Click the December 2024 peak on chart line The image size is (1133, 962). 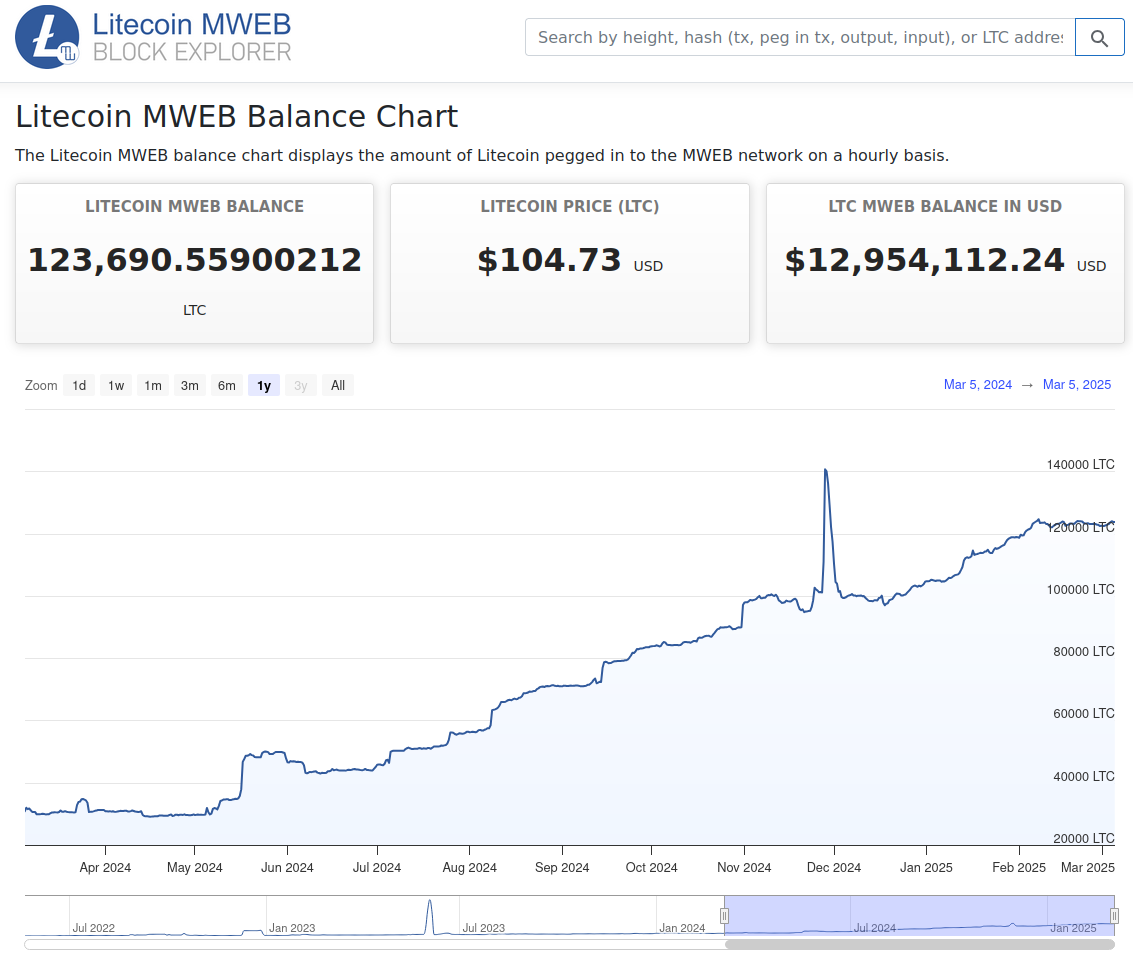(x=825, y=471)
